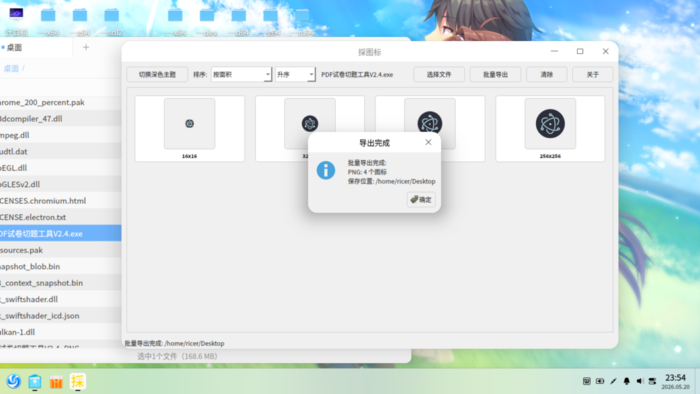Open the yellow 採 app taskbar icon
The image size is (700, 394).
click(x=78, y=382)
